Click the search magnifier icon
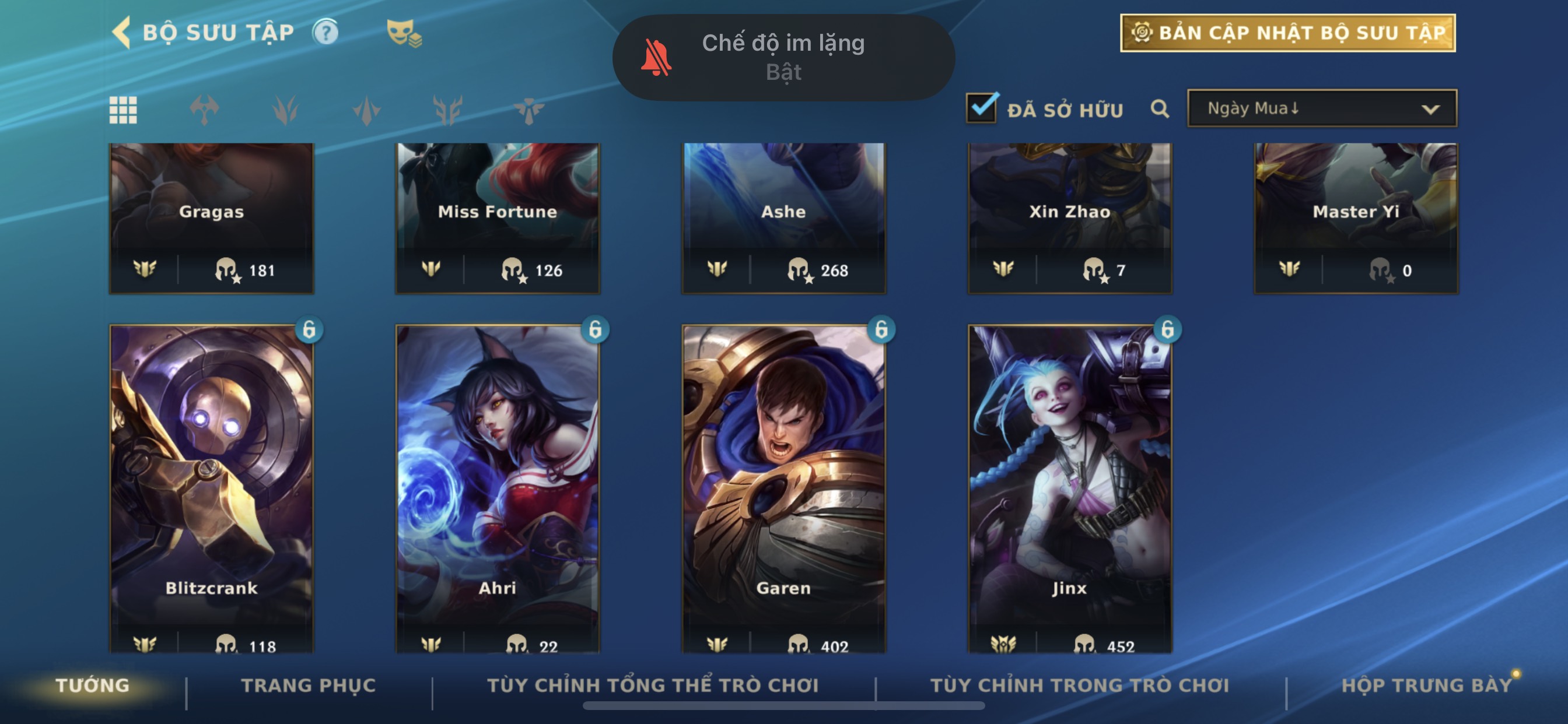 coord(1160,109)
